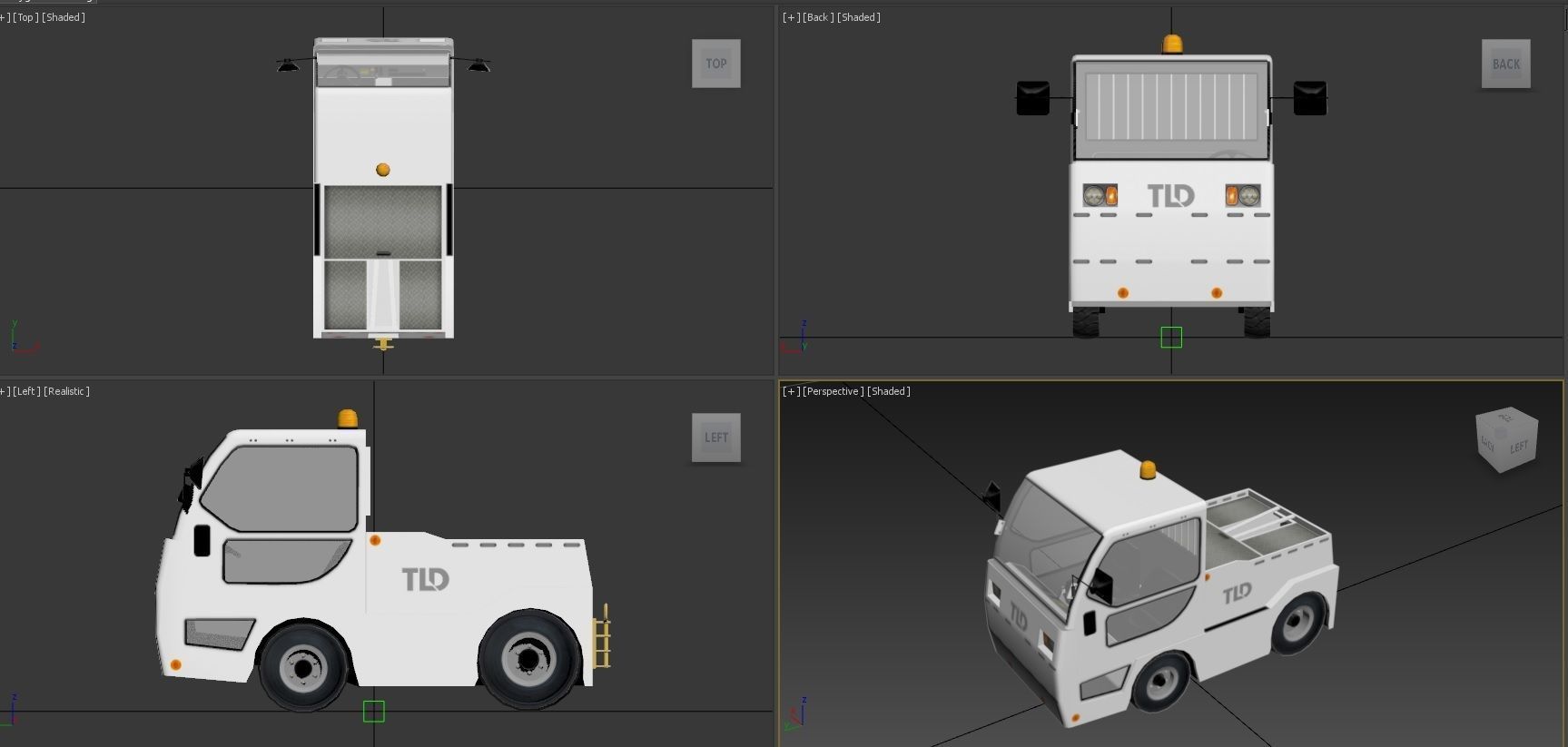Image resolution: width=1568 pixels, height=747 pixels.
Task: Click the LEFT ViewCube in Left viewport
Action: point(715,437)
